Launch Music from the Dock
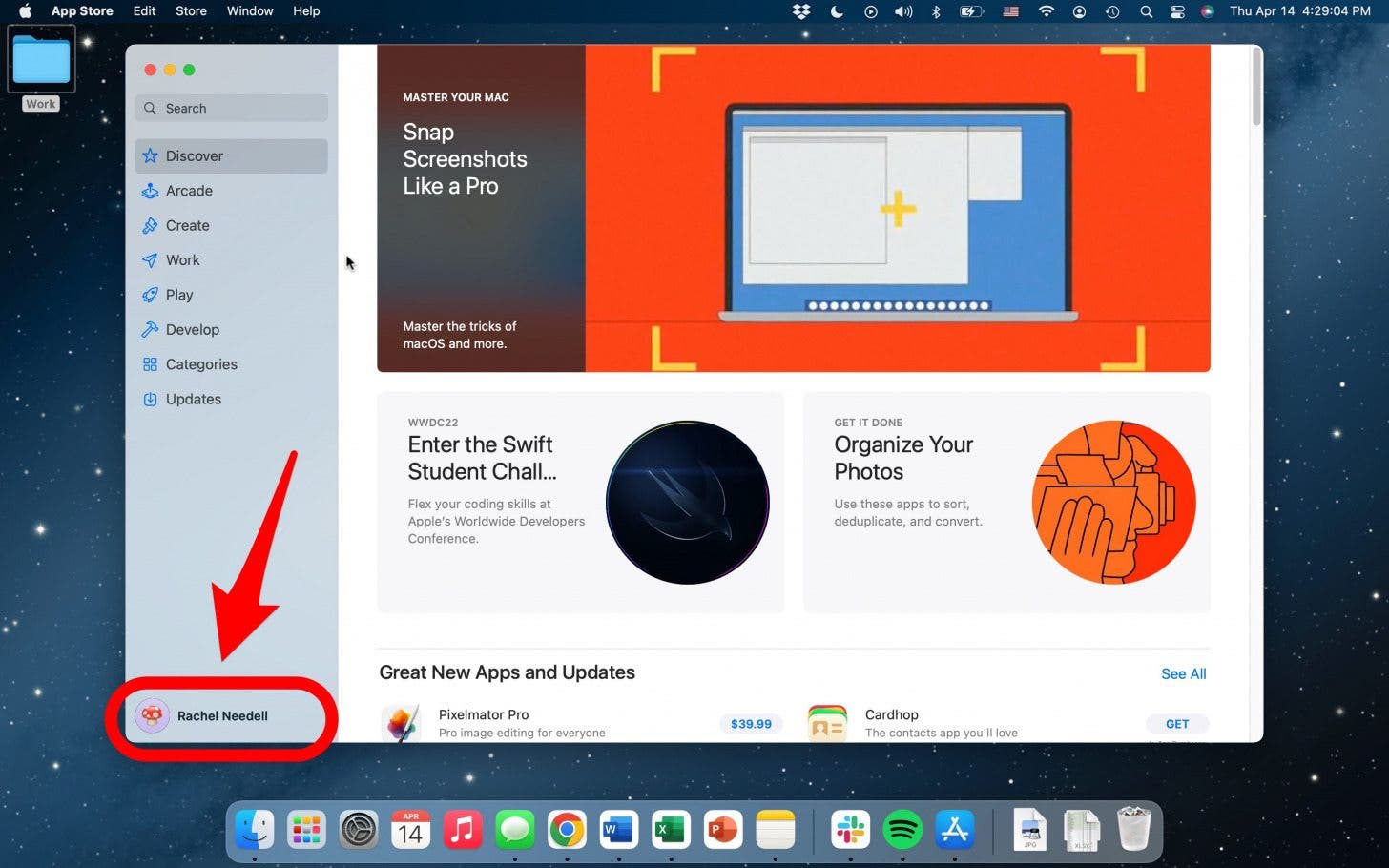The height and width of the screenshot is (868, 1389). click(463, 830)
